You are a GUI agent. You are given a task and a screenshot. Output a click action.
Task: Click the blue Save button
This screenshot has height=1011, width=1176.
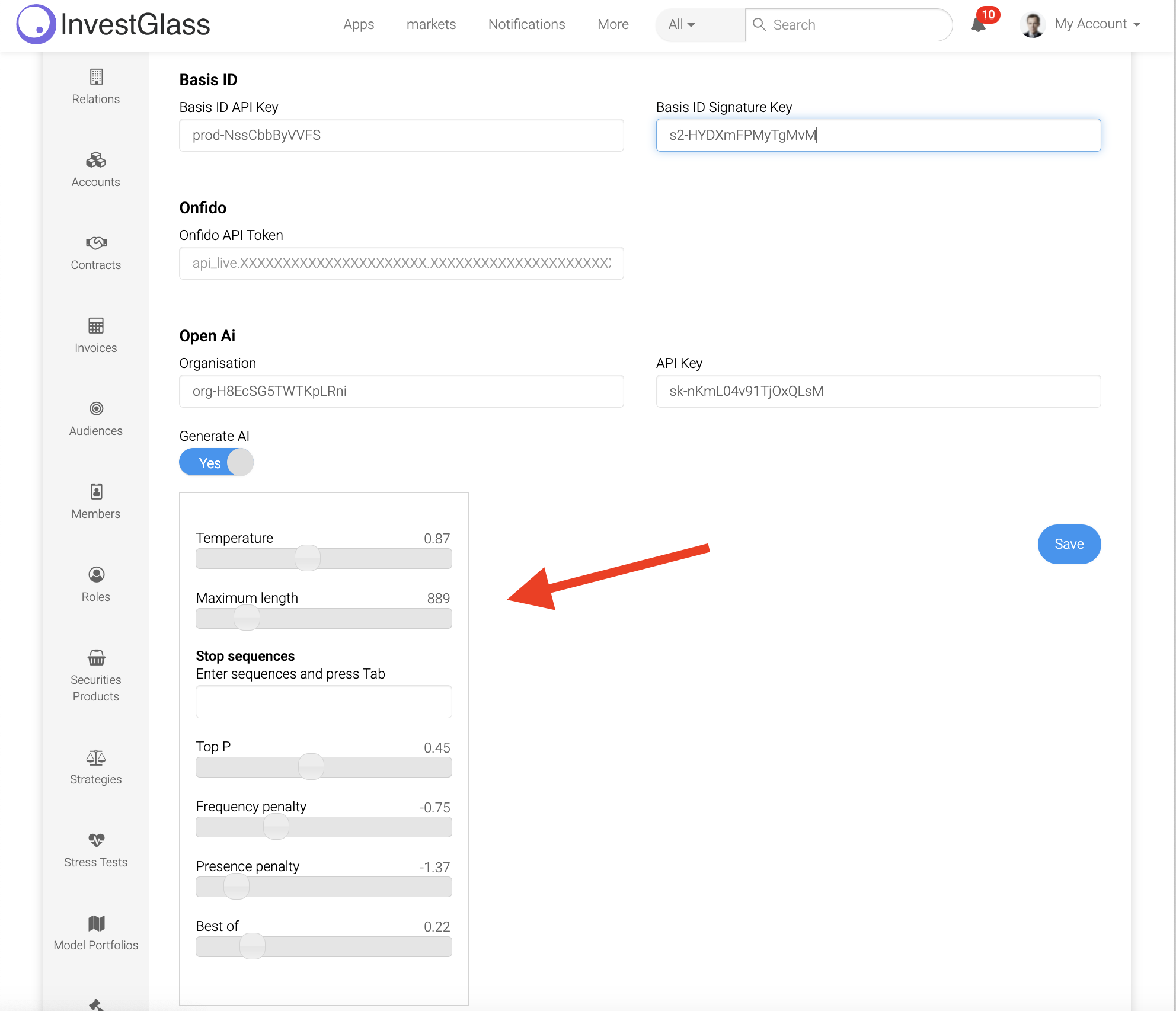1069,544
